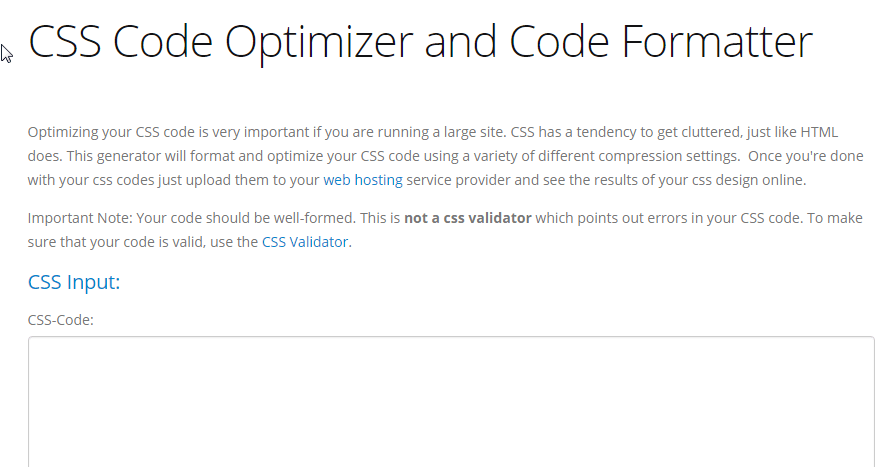Image resolution: width=888 pixels, height=467 pixels.
Task: Click the CSS-Code: field label
Action: (61, 320)
